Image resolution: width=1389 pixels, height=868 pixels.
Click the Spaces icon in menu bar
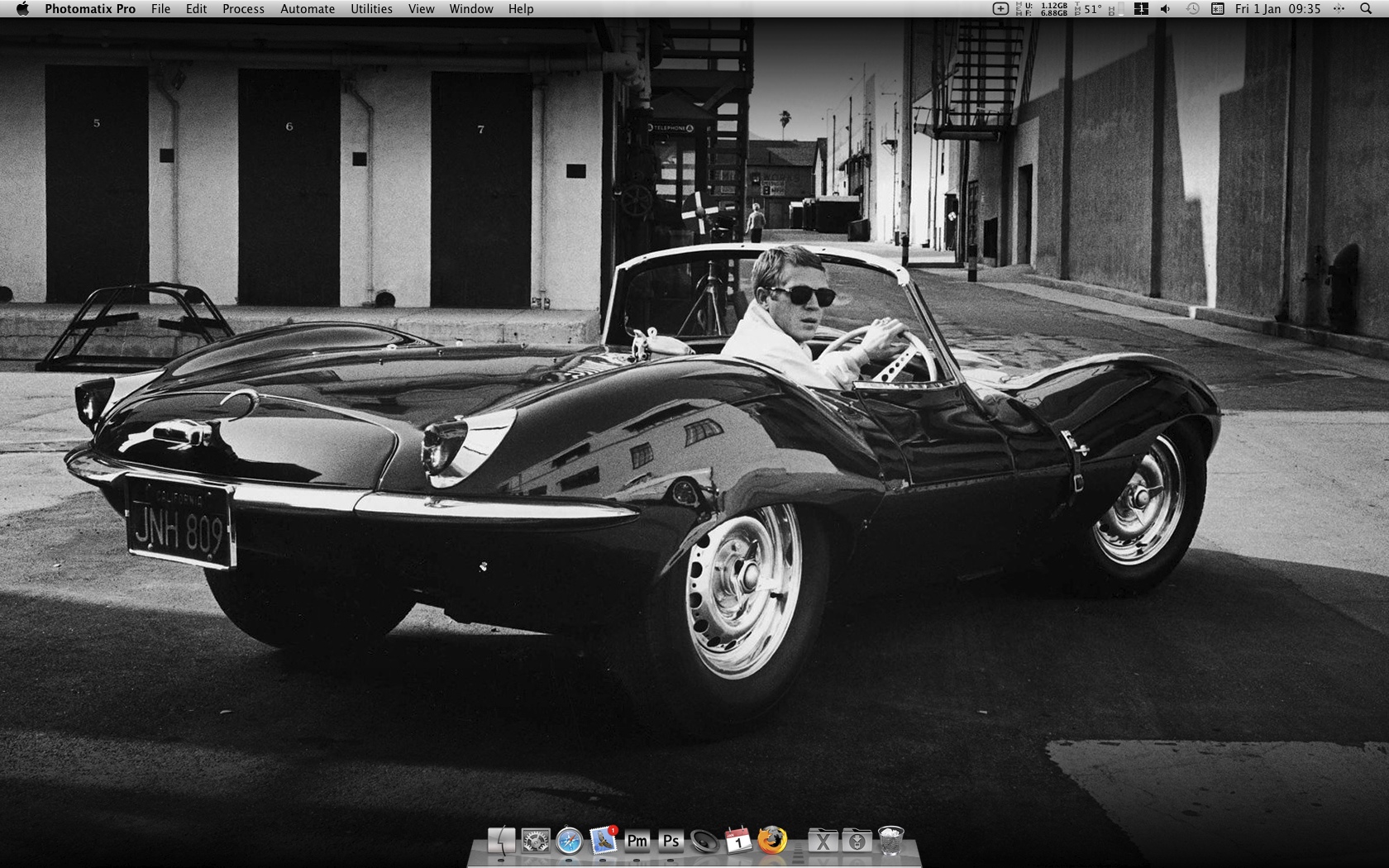click(x=1141, y=9)
